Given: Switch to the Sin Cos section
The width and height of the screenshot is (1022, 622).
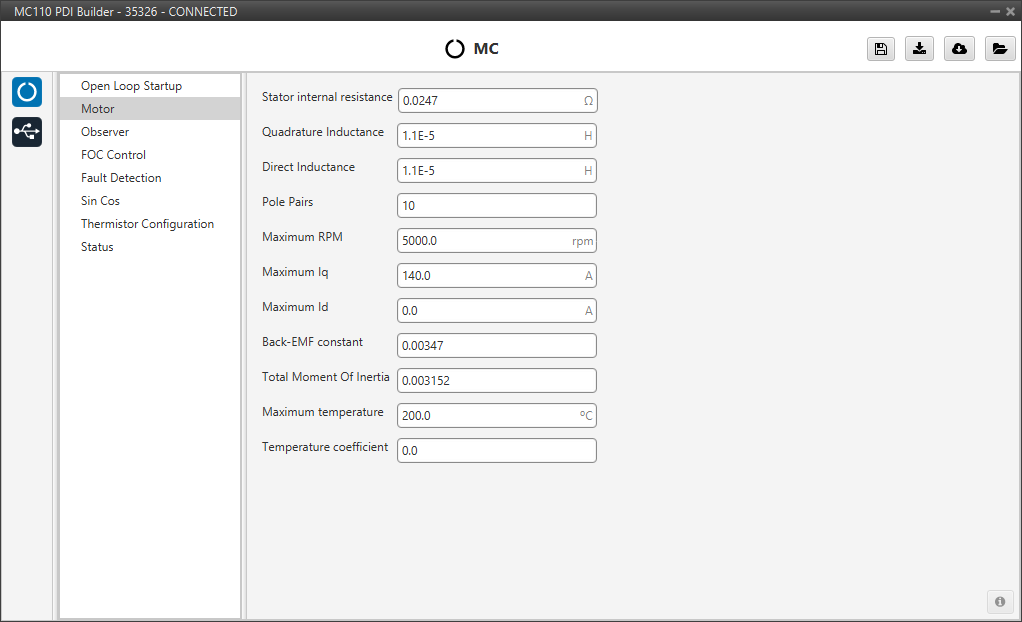Looking at the screenshot, I should pyautogui.click(x=100, y=201).
